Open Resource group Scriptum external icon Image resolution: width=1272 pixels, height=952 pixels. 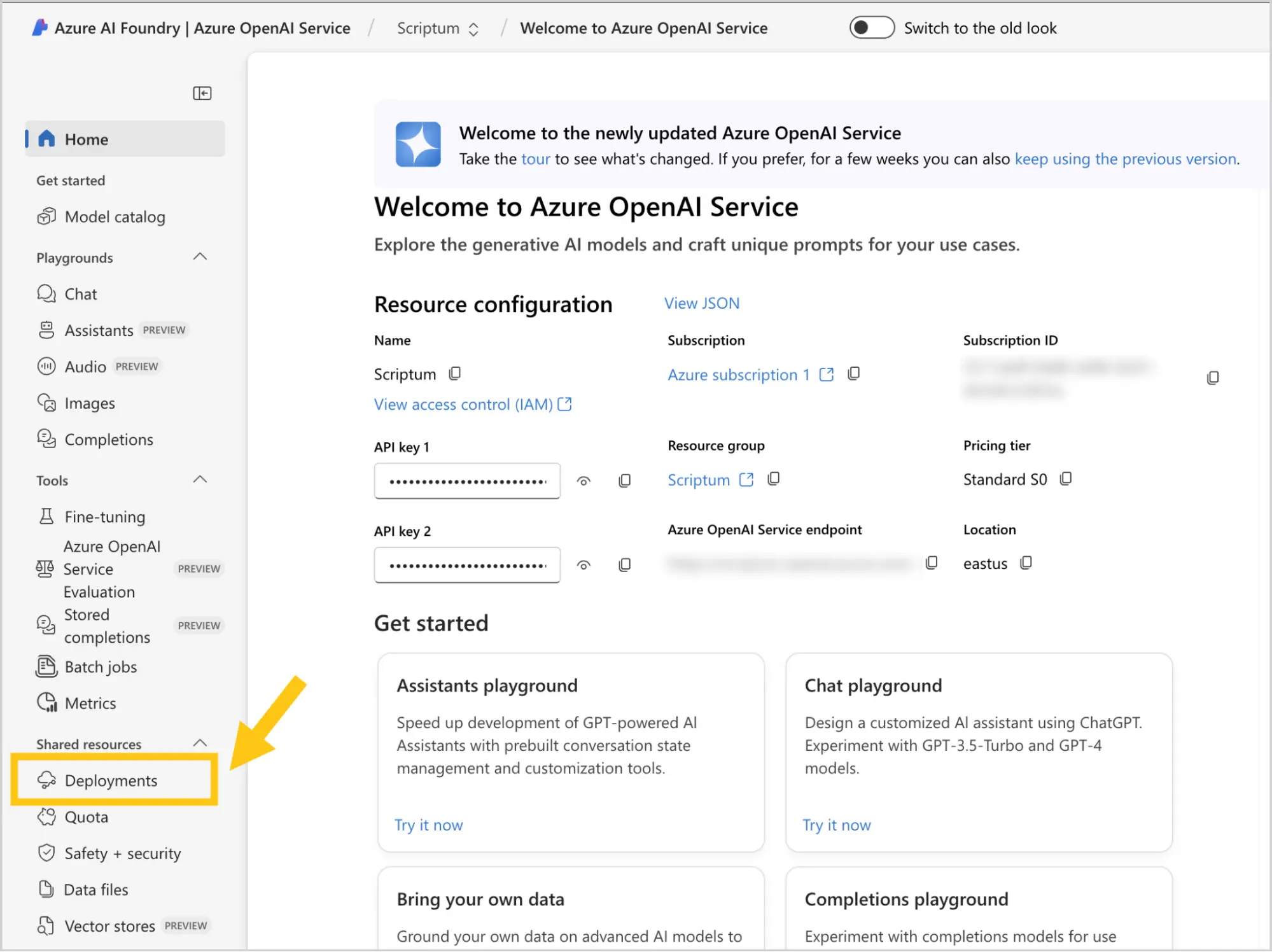746,479
